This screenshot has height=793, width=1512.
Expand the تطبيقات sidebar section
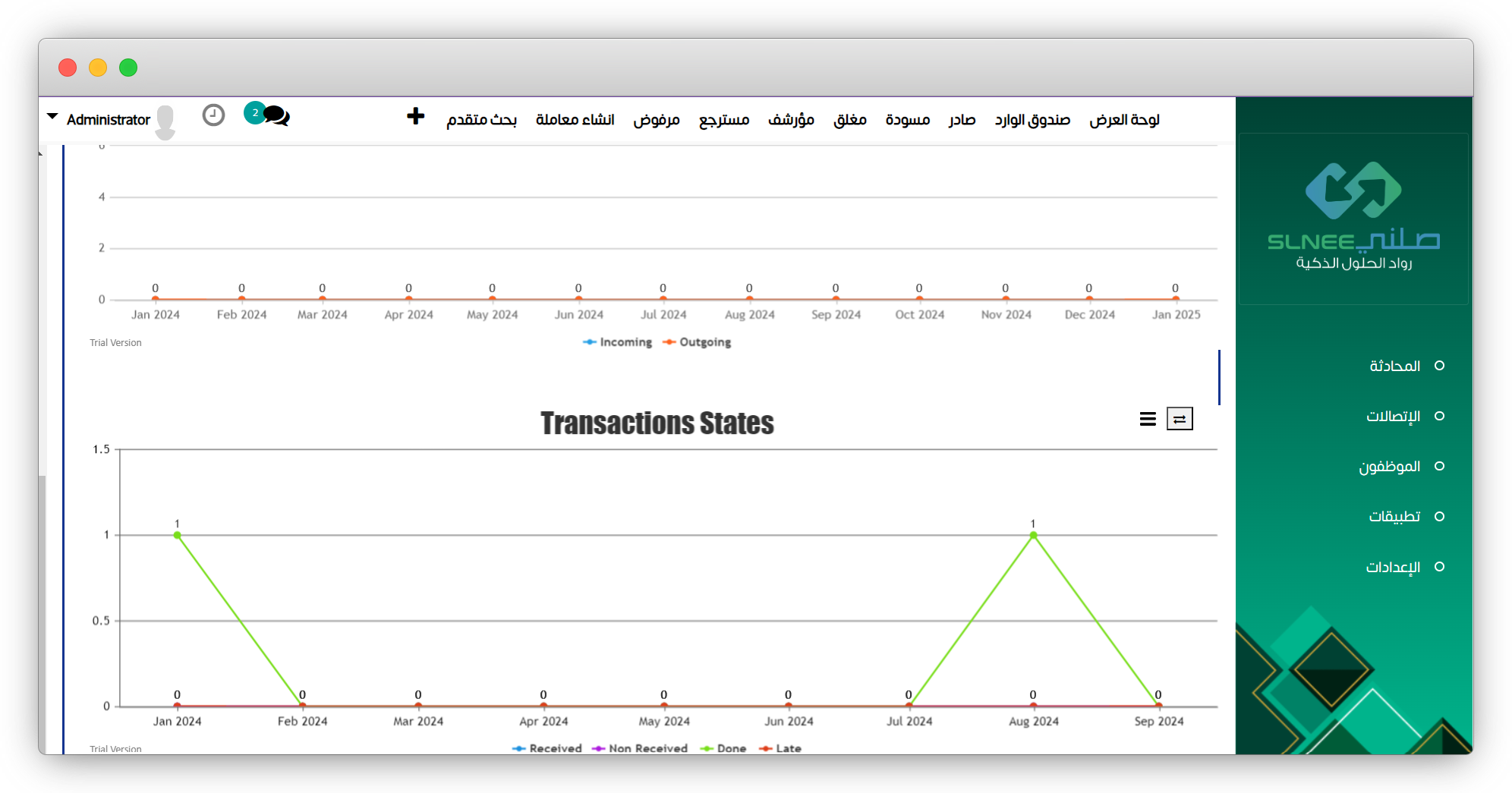1394,517
